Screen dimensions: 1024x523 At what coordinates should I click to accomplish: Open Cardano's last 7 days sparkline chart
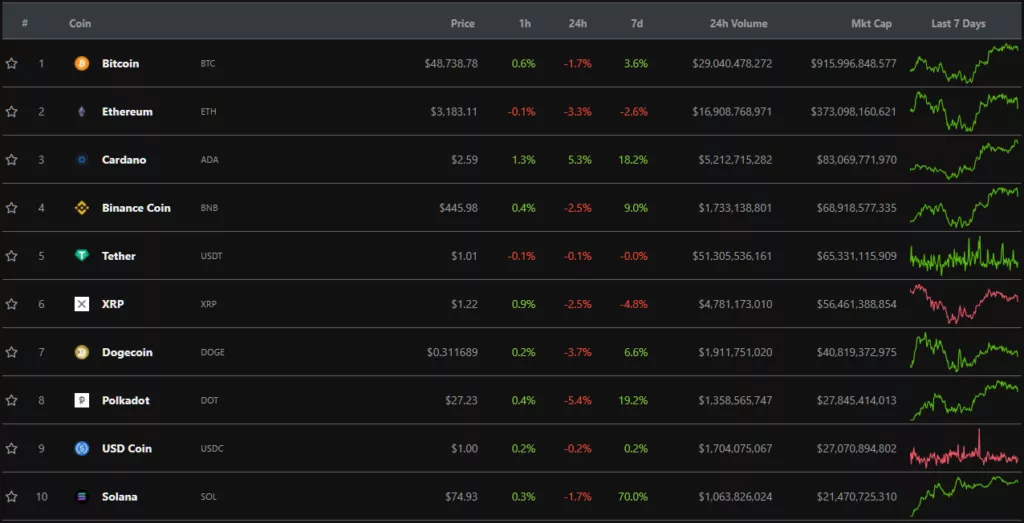(963, 160)
